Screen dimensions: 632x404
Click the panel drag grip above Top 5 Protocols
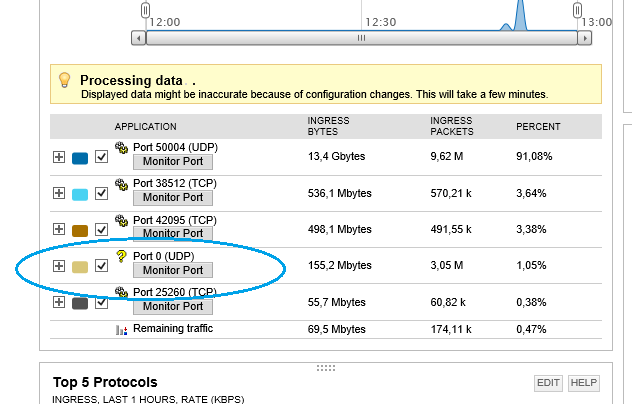tap(326, 368)
